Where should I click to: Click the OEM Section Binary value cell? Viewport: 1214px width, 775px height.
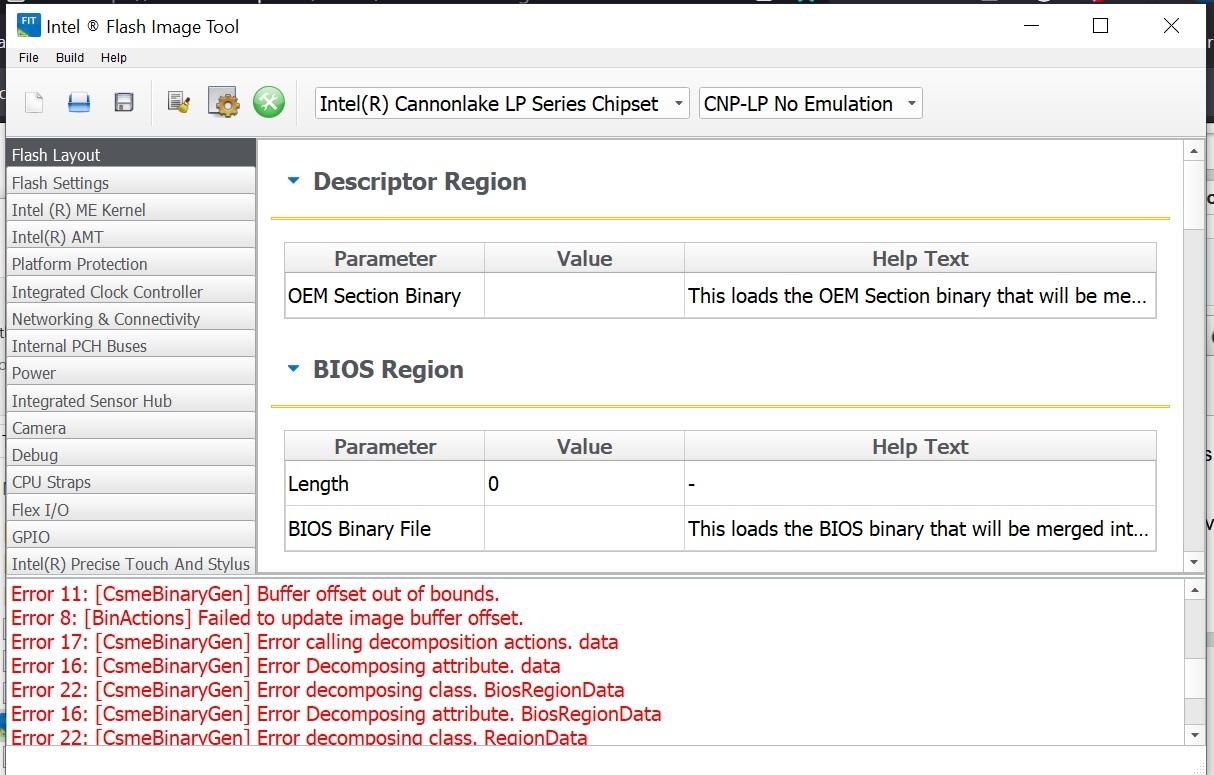click(x=584, y=296)
